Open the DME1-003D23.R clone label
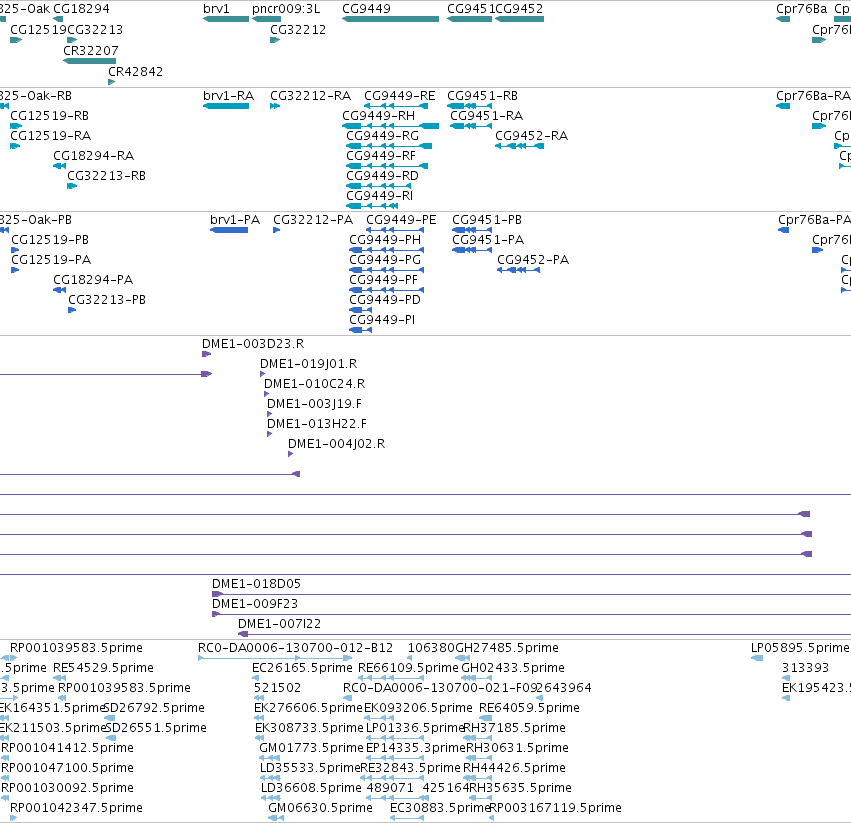The width and height of the screenshot is (851, 823). coord(253,344)
